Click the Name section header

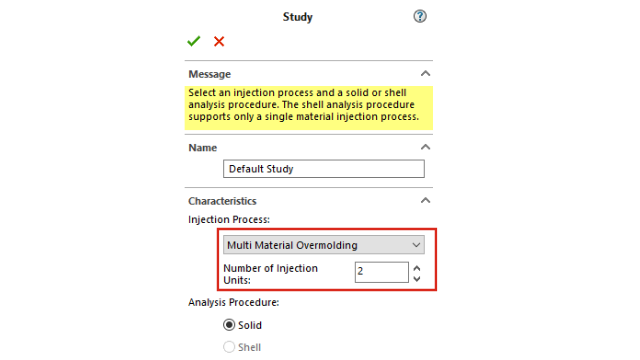pos(202,148)
